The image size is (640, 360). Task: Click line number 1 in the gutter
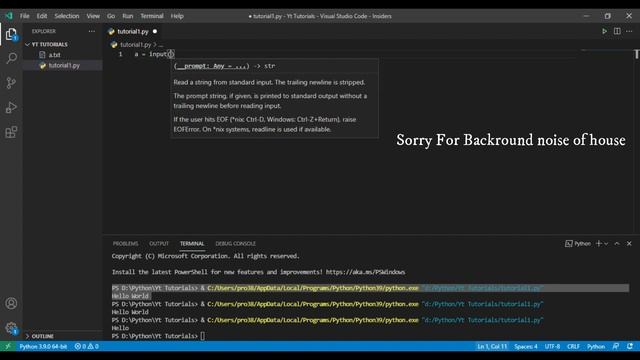coord(120,54)
